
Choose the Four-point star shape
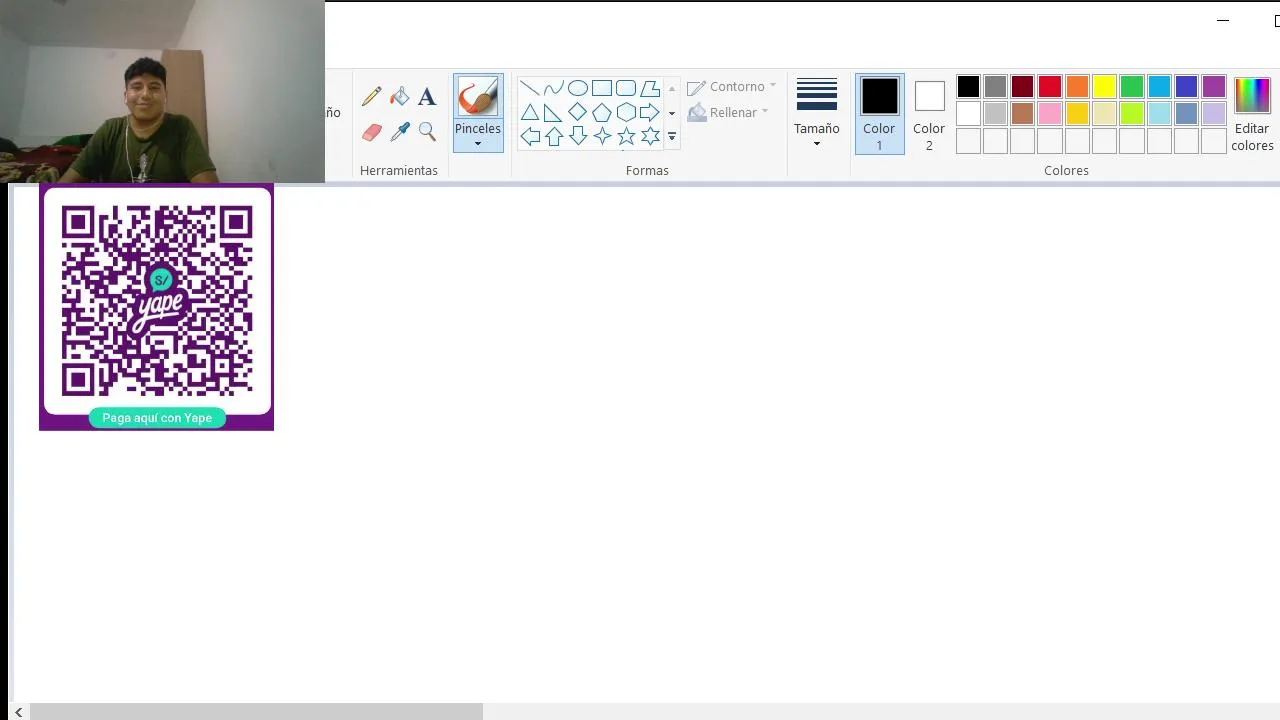(602, 136)
